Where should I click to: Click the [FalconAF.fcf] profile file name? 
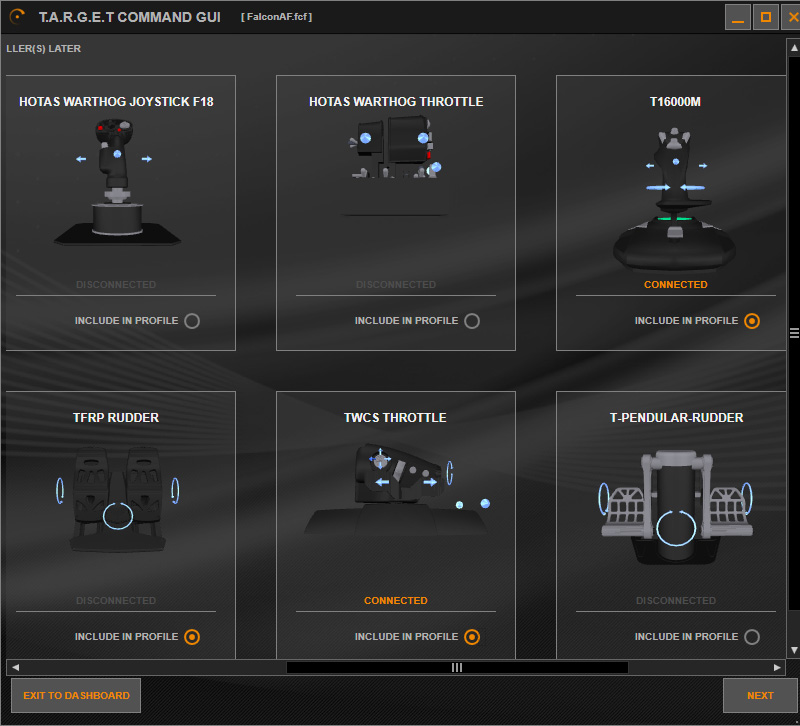tap(277, 17)
